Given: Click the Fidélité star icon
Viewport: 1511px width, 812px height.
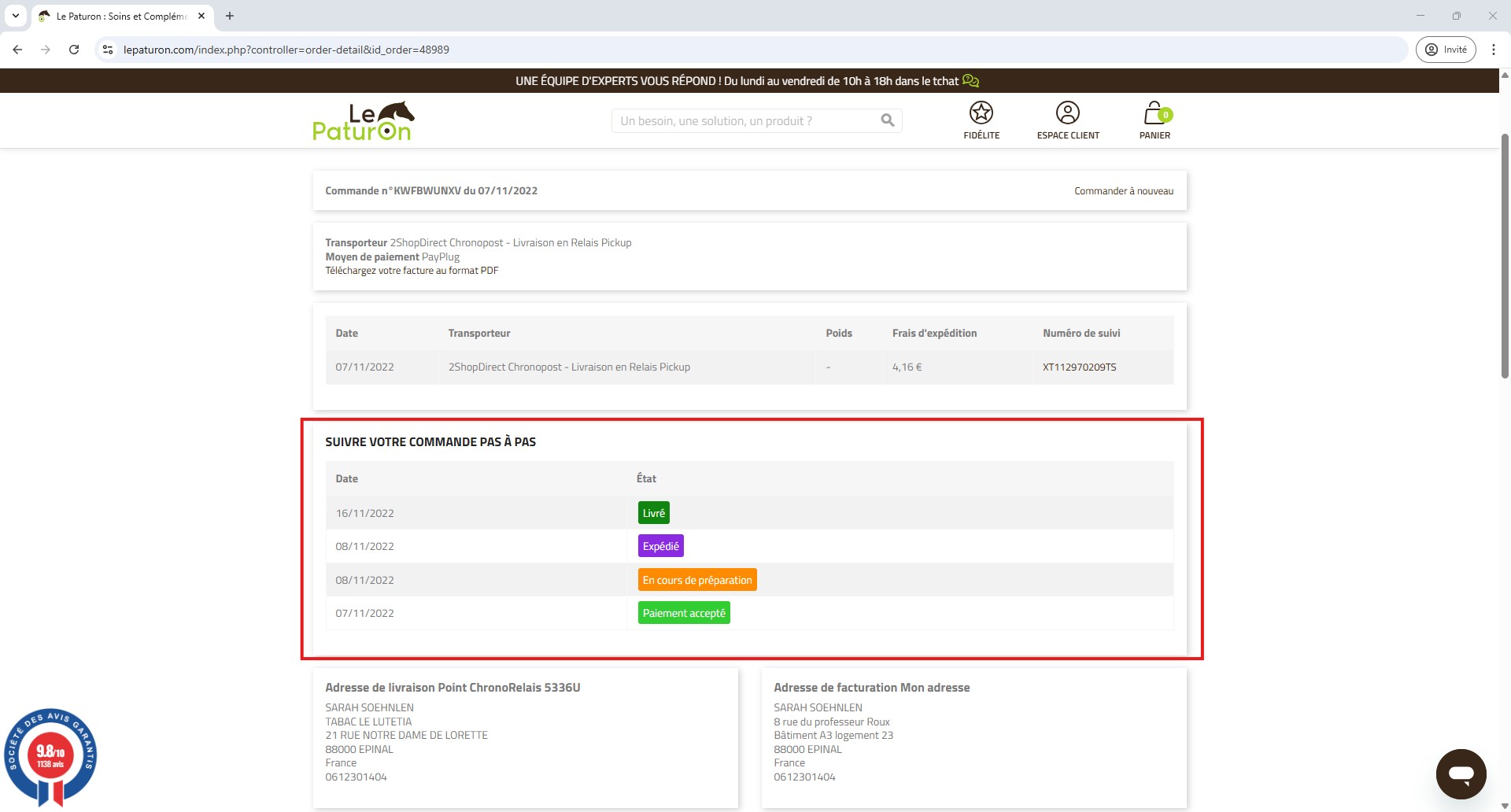Looking at the screenshot, I should pos(981,113).
